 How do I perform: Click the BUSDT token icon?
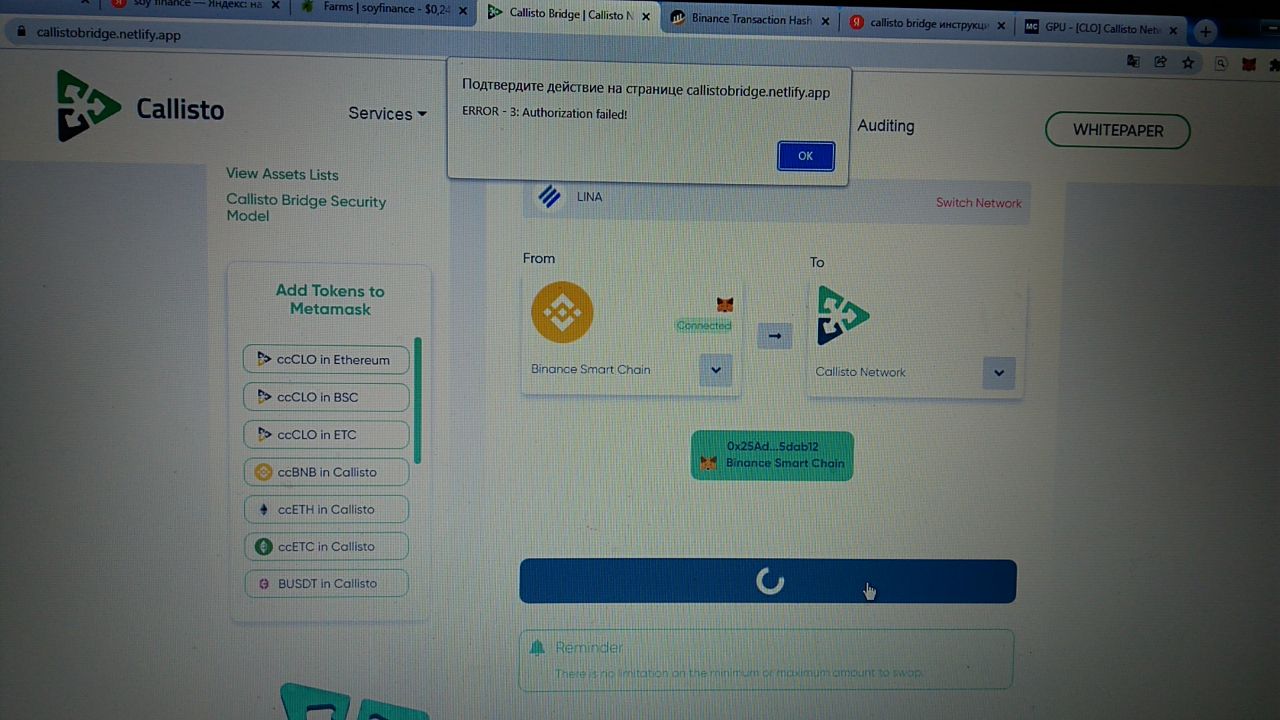[264, 583]
